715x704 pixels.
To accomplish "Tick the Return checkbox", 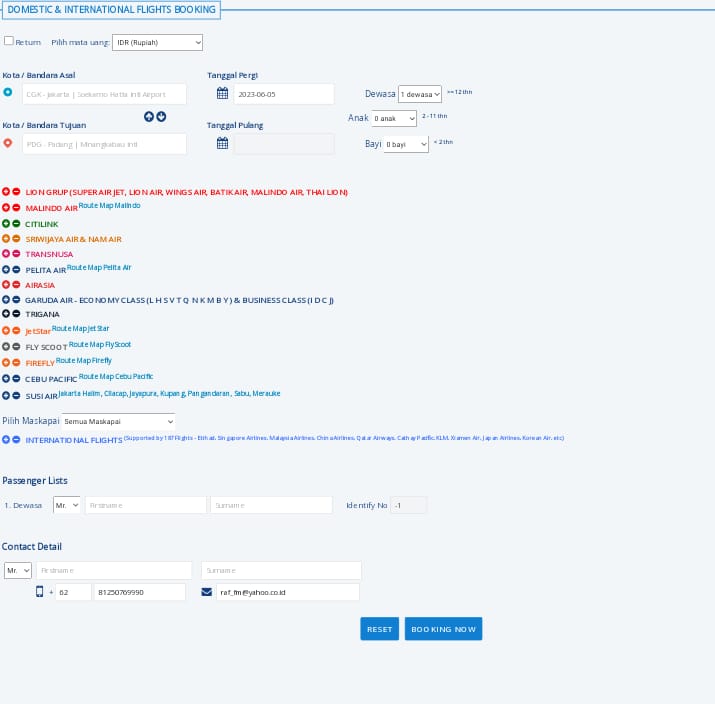I will pos(9,41).
